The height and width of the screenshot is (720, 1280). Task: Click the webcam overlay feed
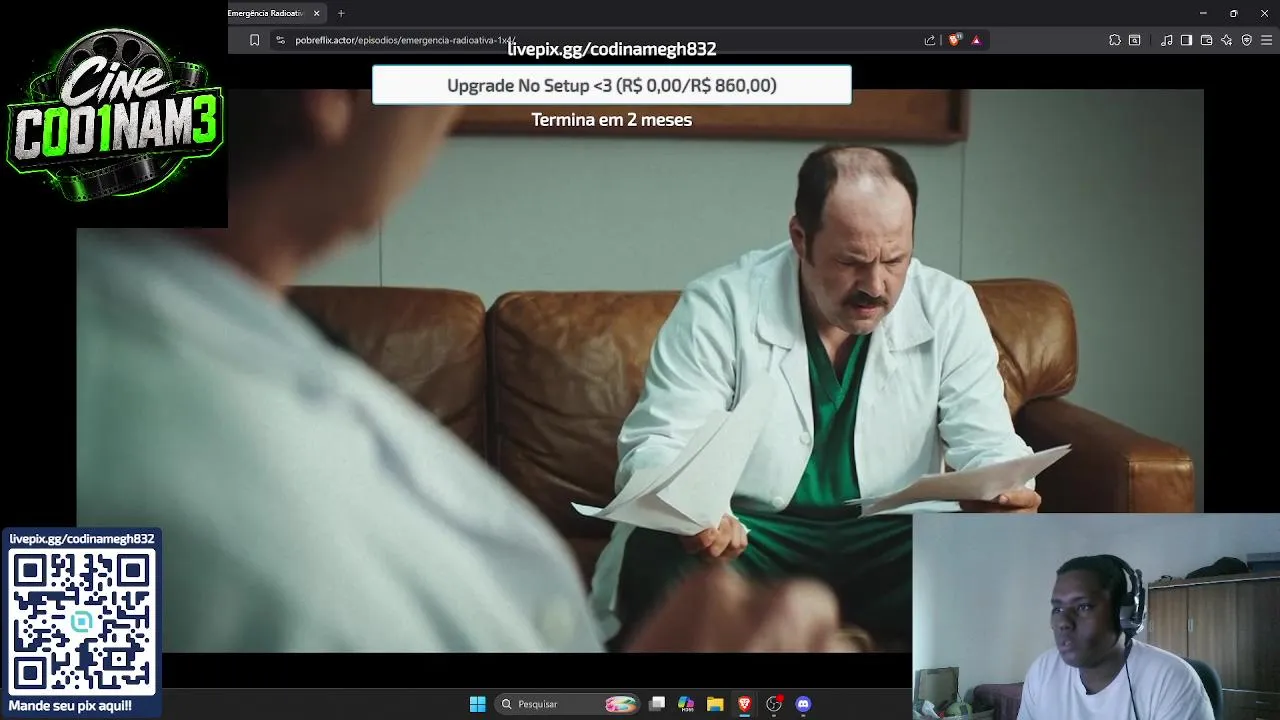pyautogui.click(x=1096, y=616)
